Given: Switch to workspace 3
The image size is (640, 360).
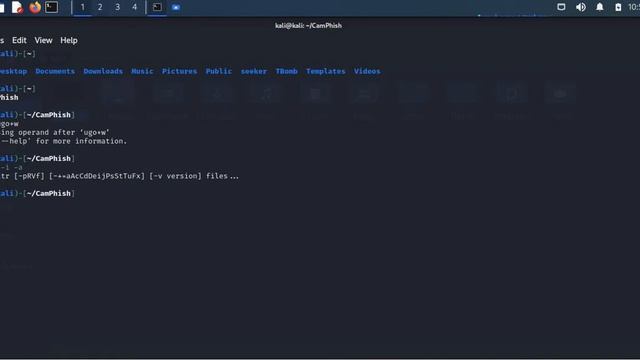Looking at the screenshot, I should pos(118,7).
